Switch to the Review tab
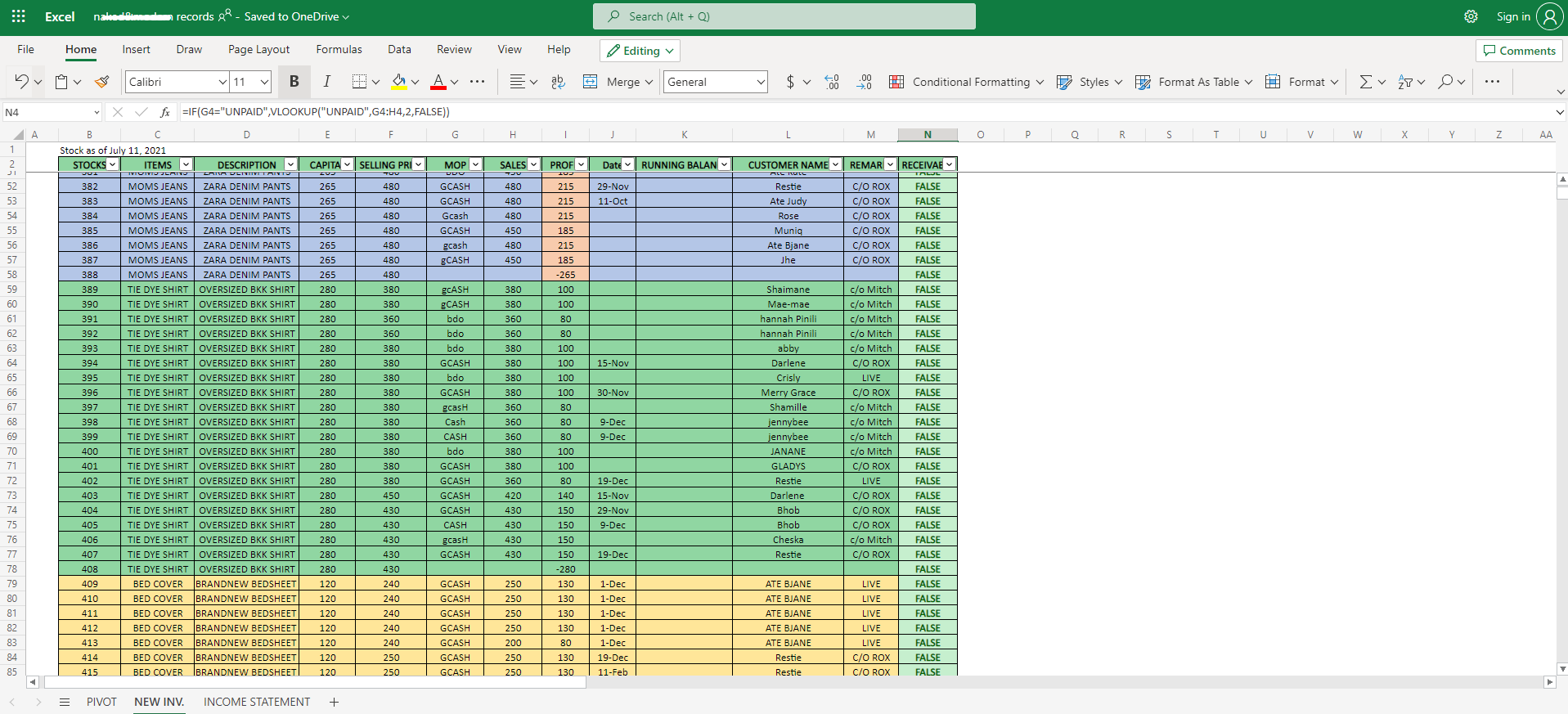The image size is (1568, 714). pyautogui.click(x=454, y=50)
